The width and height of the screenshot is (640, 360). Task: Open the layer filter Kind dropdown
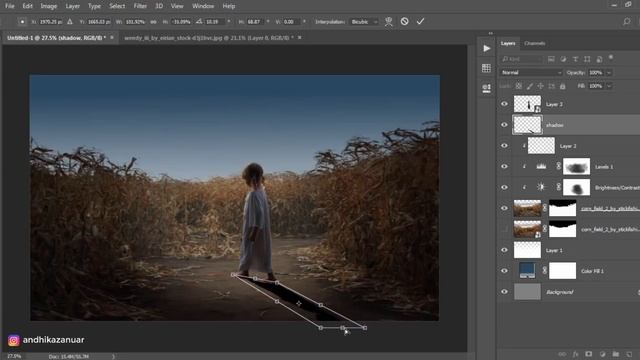[x=522, y=59]
